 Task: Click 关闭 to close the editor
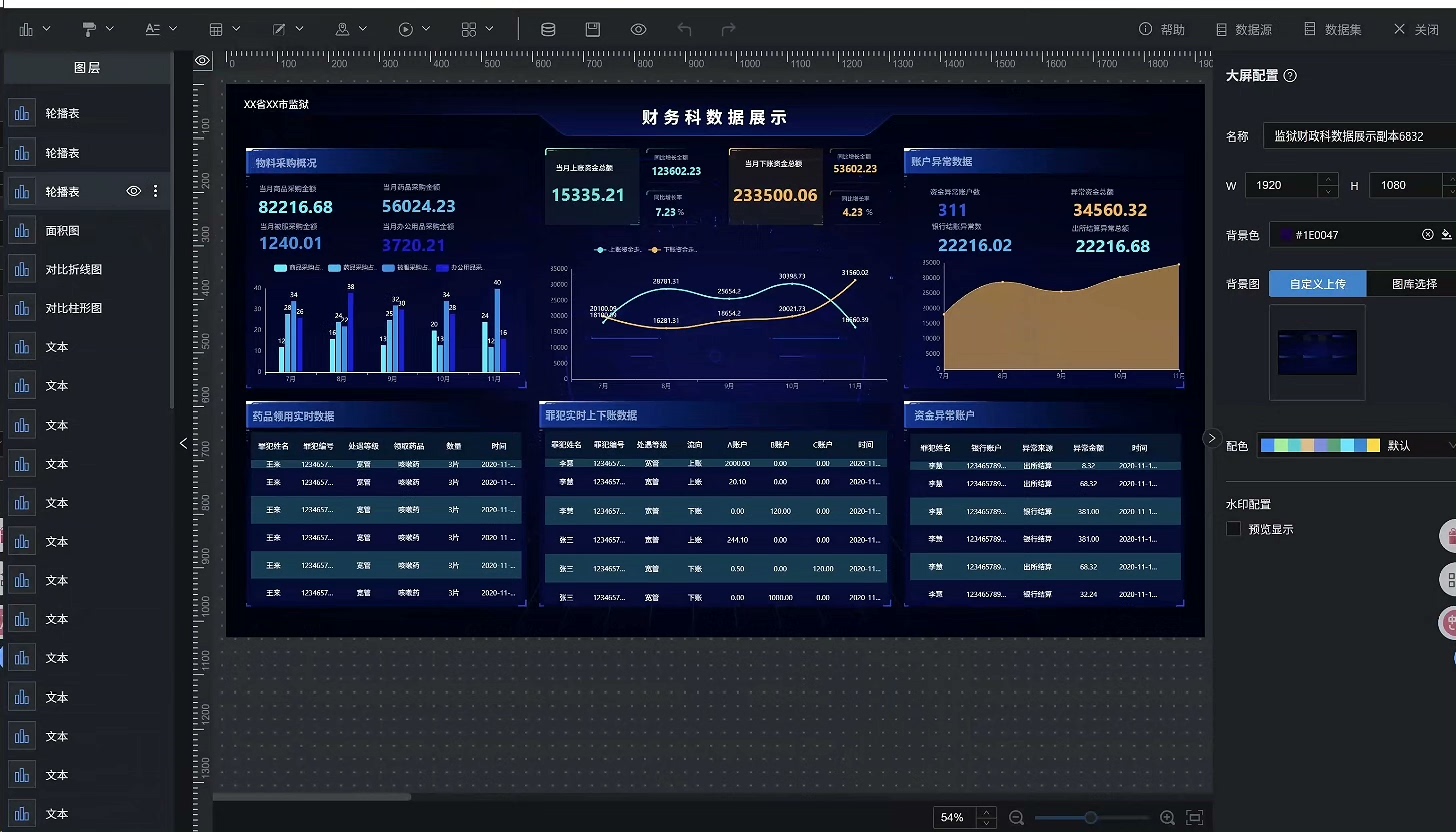coord(1416,30)
